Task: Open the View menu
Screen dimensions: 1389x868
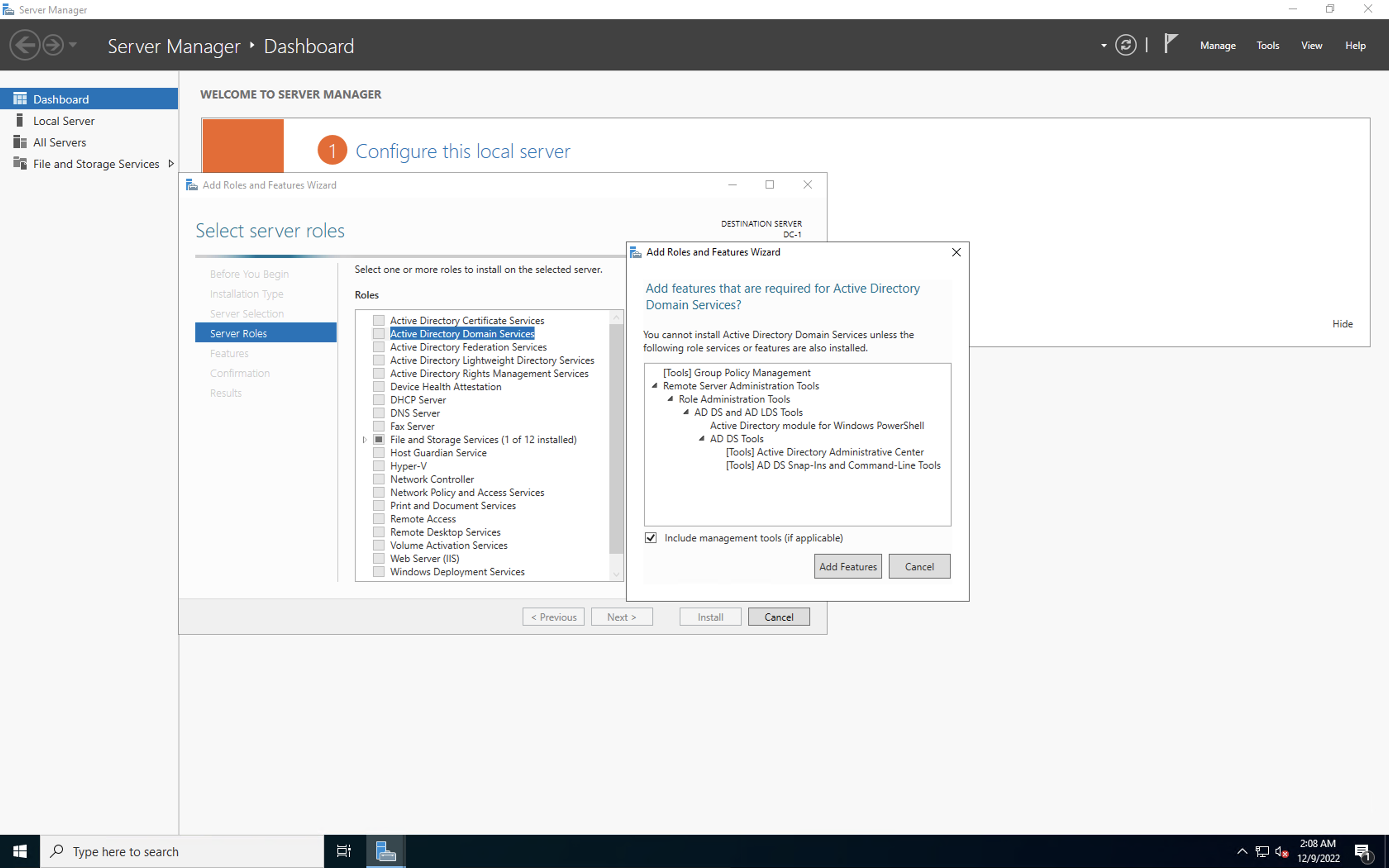Action: [1311, 45]
